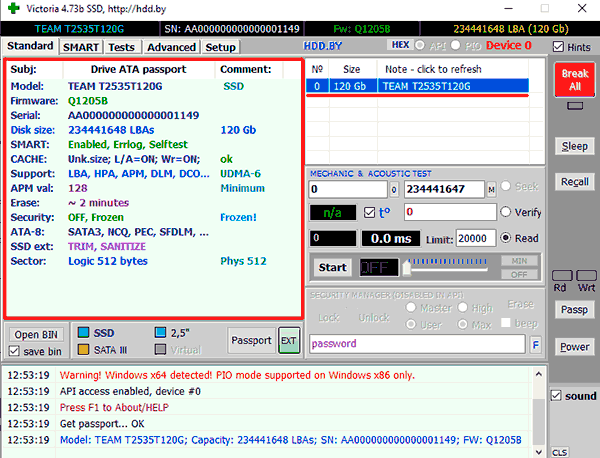Select the TEAM T2535T120G drive row
This screenshot has height=458, width=600.
point(417,86)
